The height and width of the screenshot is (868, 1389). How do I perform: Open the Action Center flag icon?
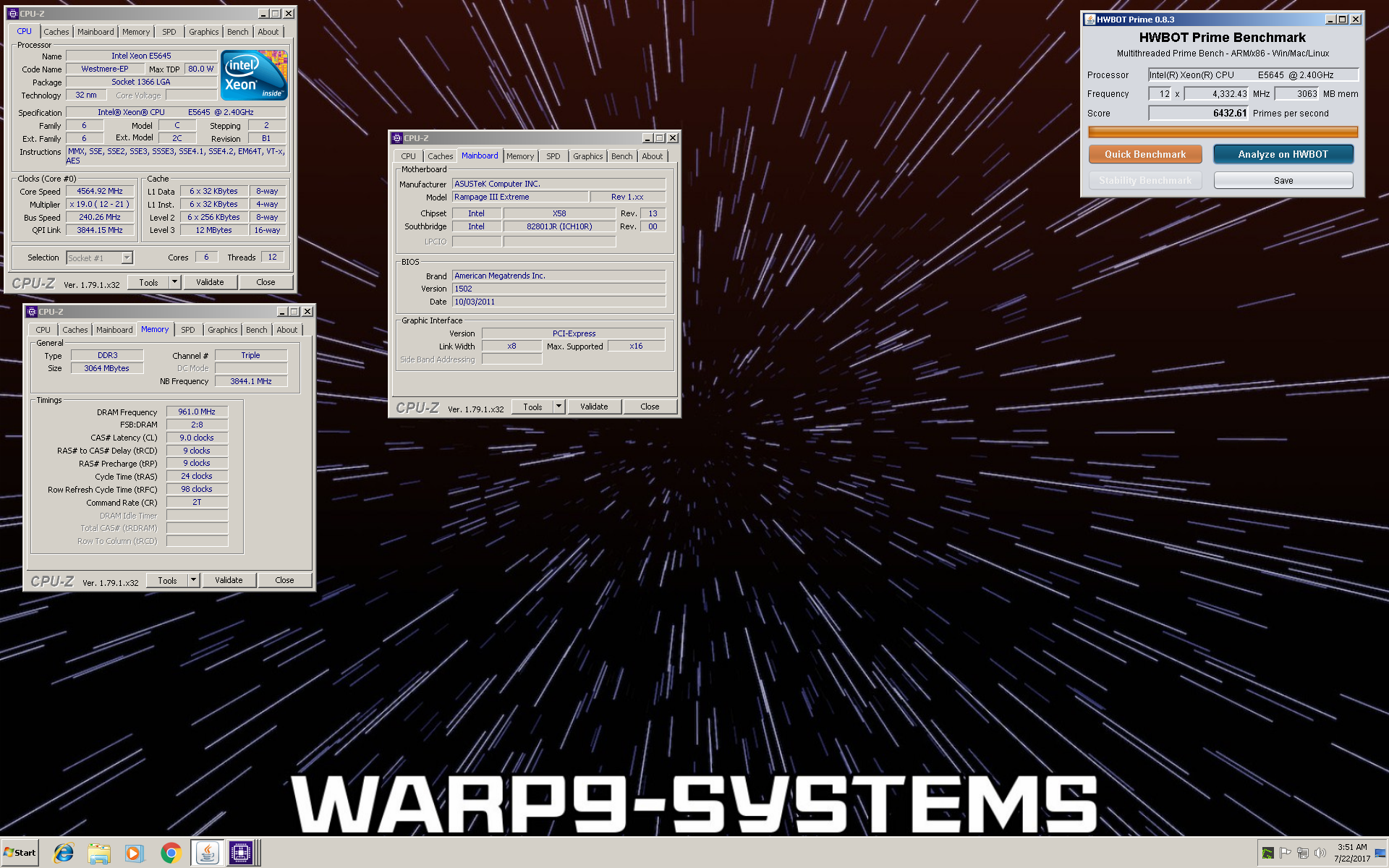pos(1286,853)
